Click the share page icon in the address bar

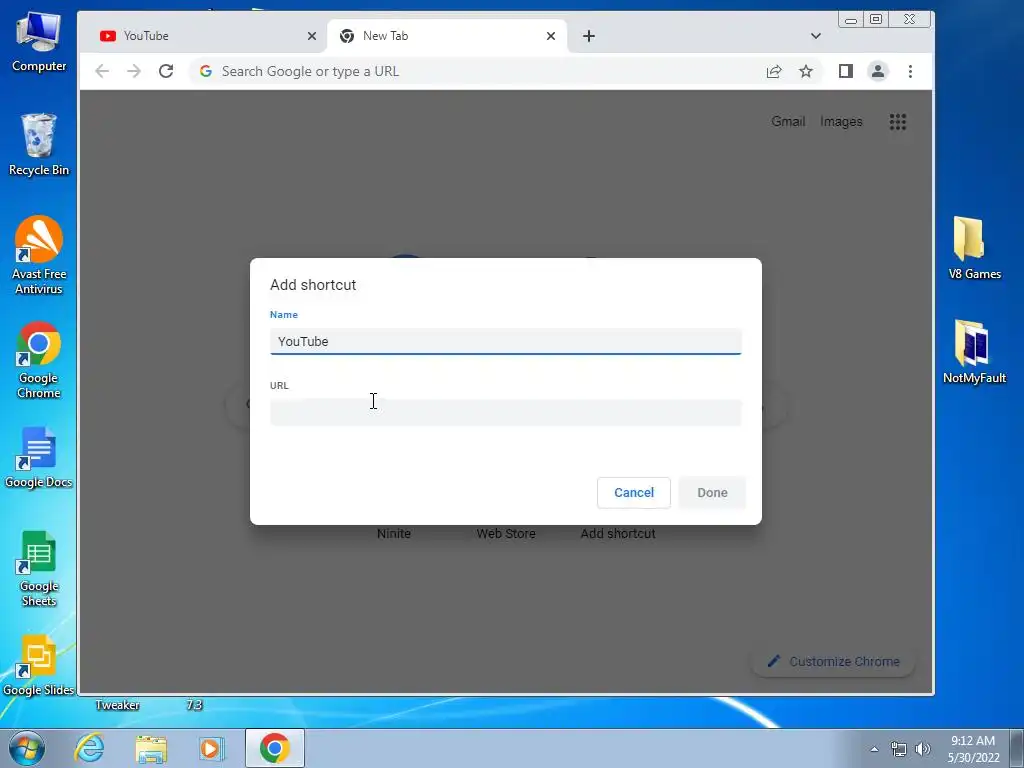tap(774, 71)
